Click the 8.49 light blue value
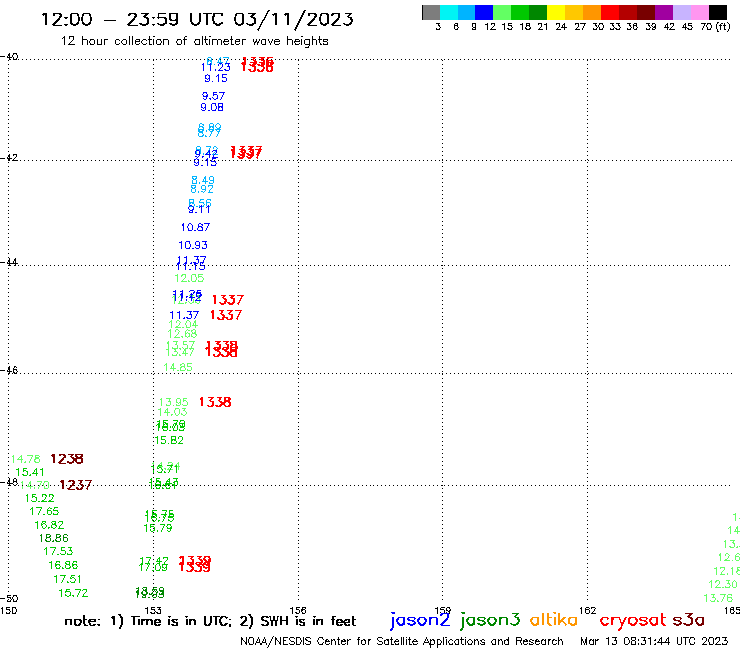This screenshot has width=740, height=650. 203,180
